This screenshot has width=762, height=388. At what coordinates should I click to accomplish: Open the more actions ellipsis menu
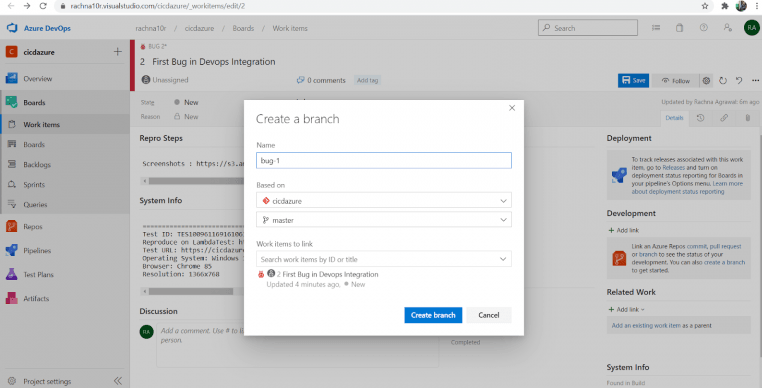coord(755,81)
